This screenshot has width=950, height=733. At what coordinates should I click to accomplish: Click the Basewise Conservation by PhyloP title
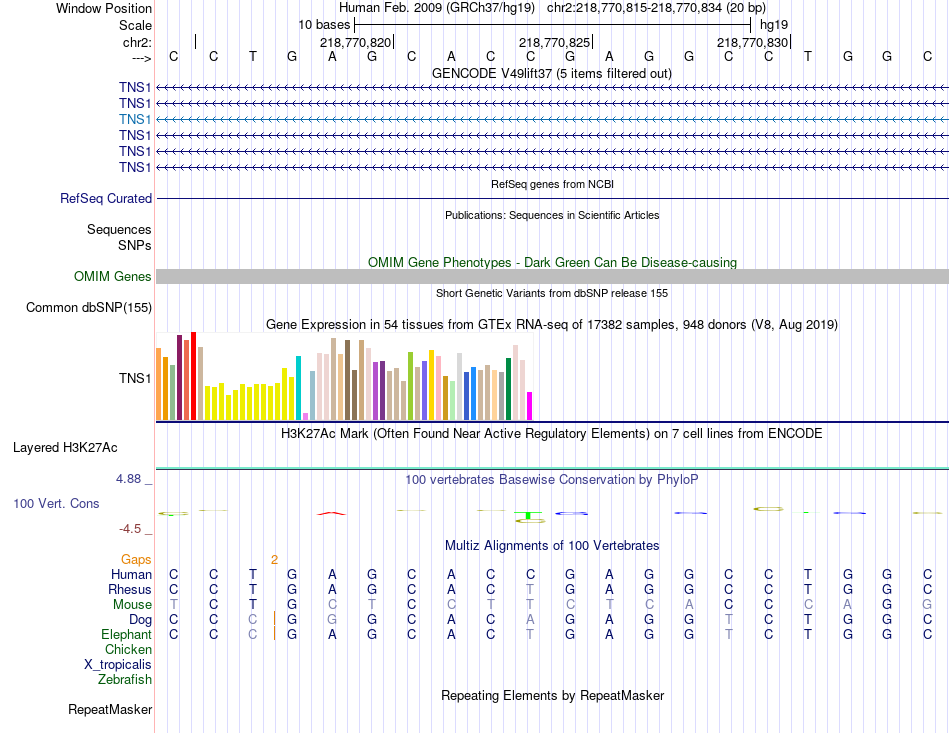point(552,480)
